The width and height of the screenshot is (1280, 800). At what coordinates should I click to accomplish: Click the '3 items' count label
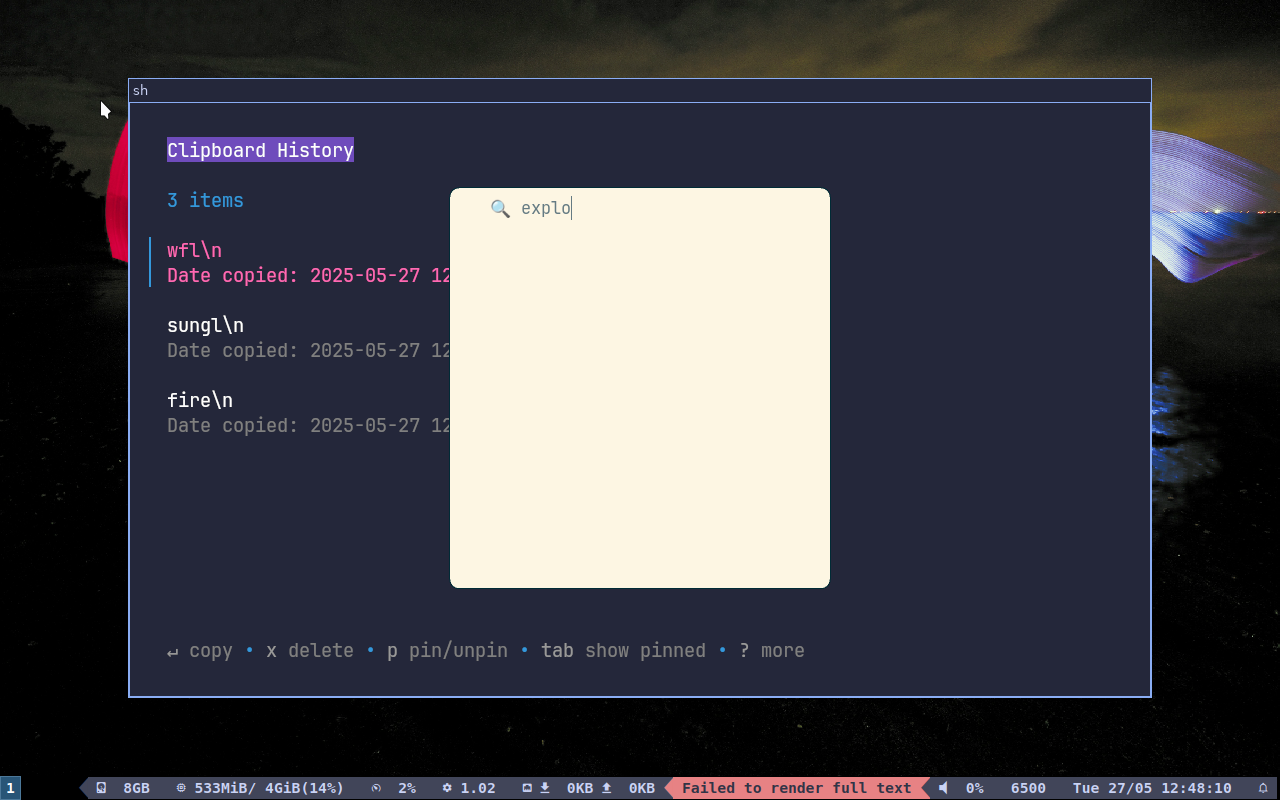(x=205, y=200)
